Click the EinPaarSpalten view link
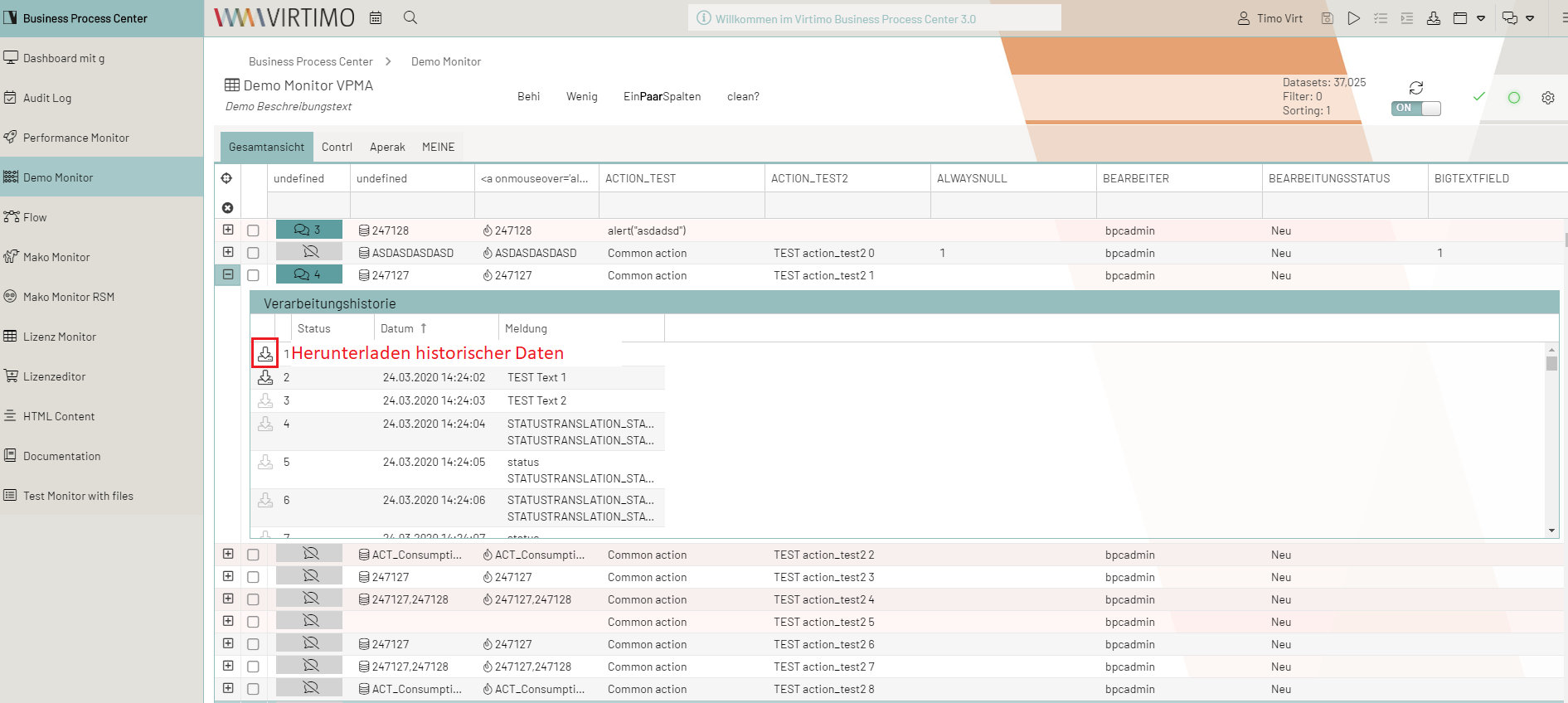Image resolution: width=1568 pixels, height=703 pixels. pyautogui.click(x=662, y=96)
